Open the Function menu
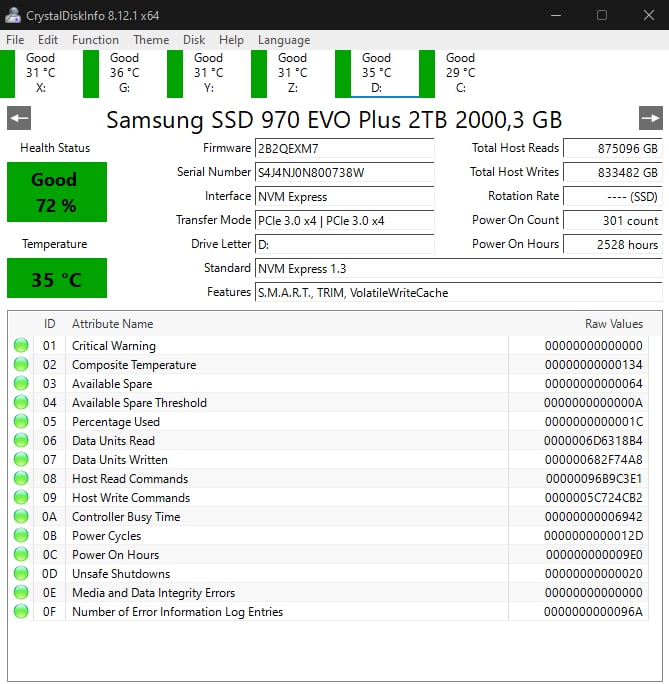 95,40
